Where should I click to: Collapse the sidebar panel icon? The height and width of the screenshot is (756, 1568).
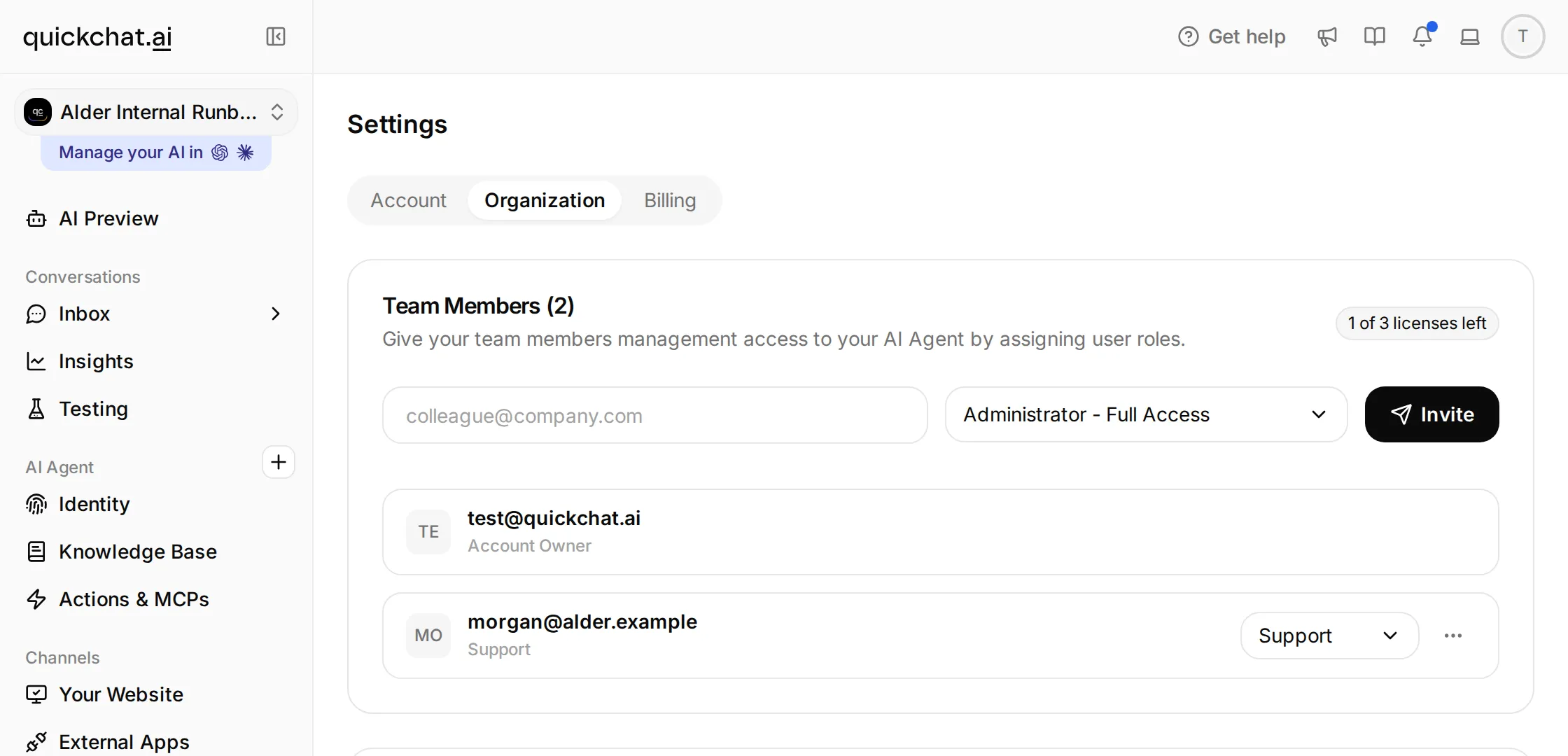click(x=276, y=36)
